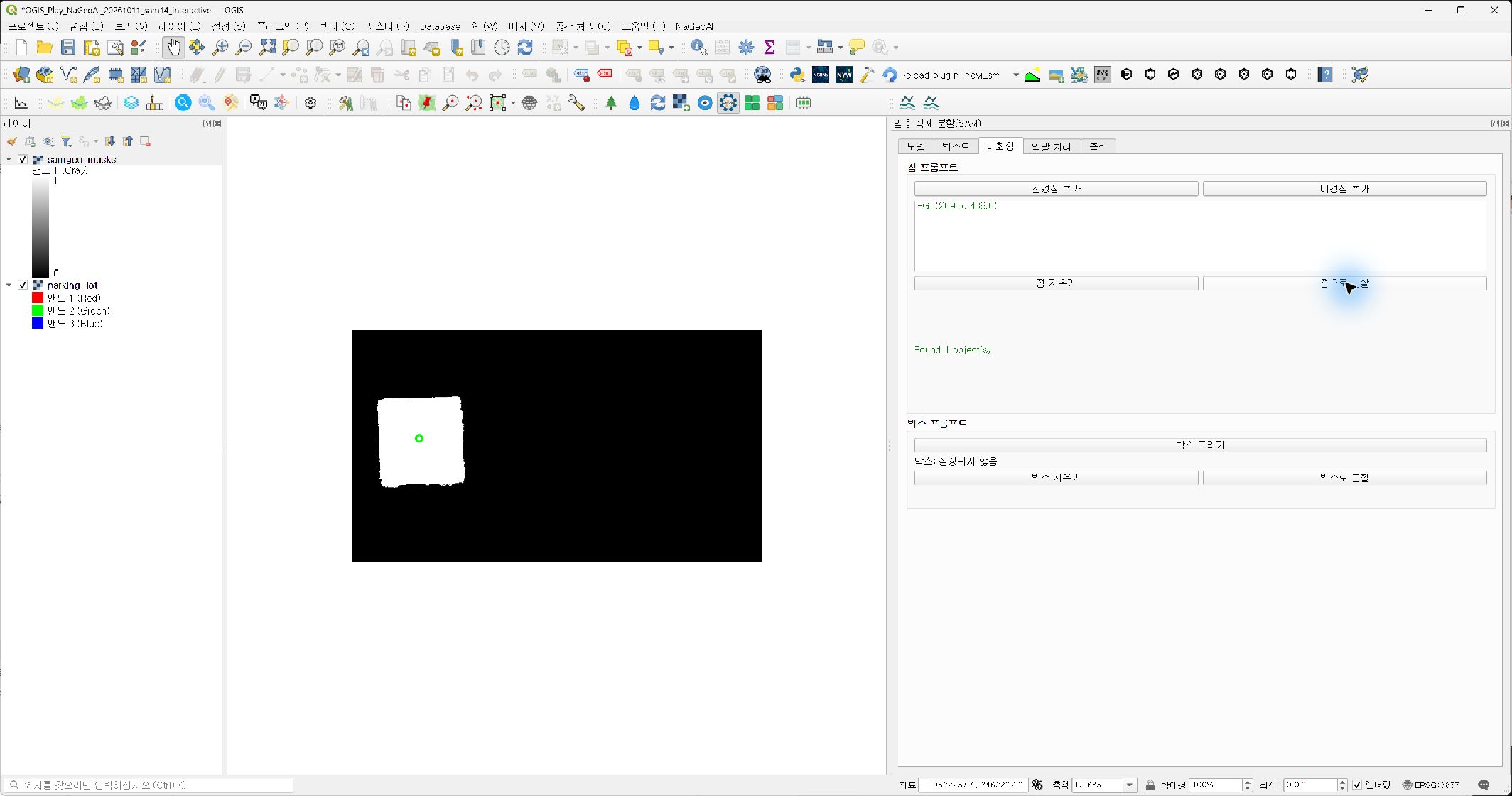Viewport: 1512px width, 796px height.
Task: Open the log messages speech bubble icon
Action: pyautogui.click(x=1484, y=785)
